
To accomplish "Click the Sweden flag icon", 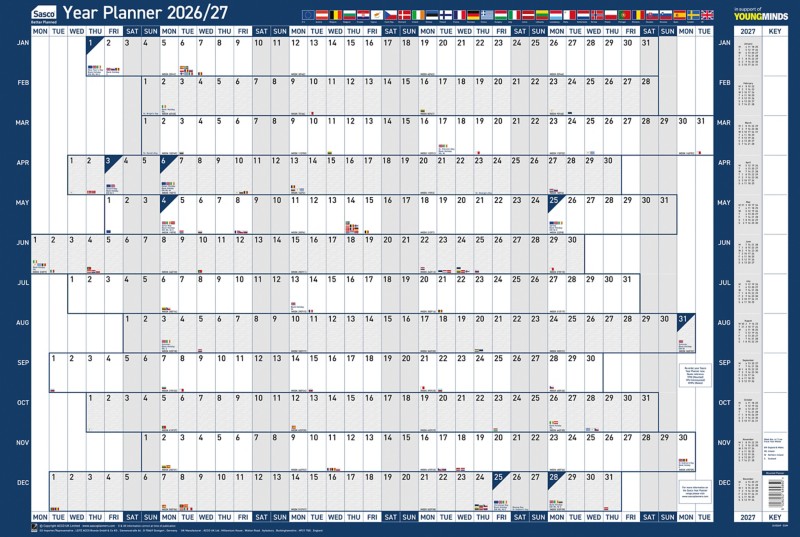I will (693, 16).
